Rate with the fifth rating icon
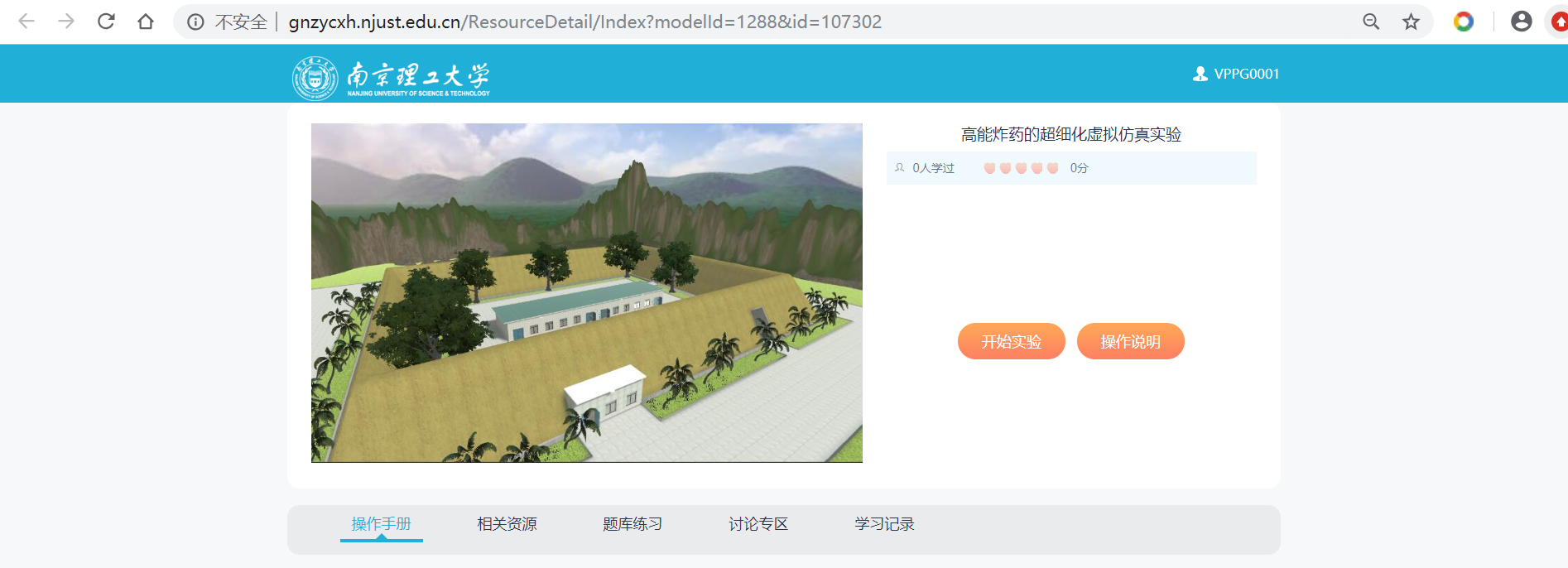Viewport: 1568px width, 568px height. 1052,168
